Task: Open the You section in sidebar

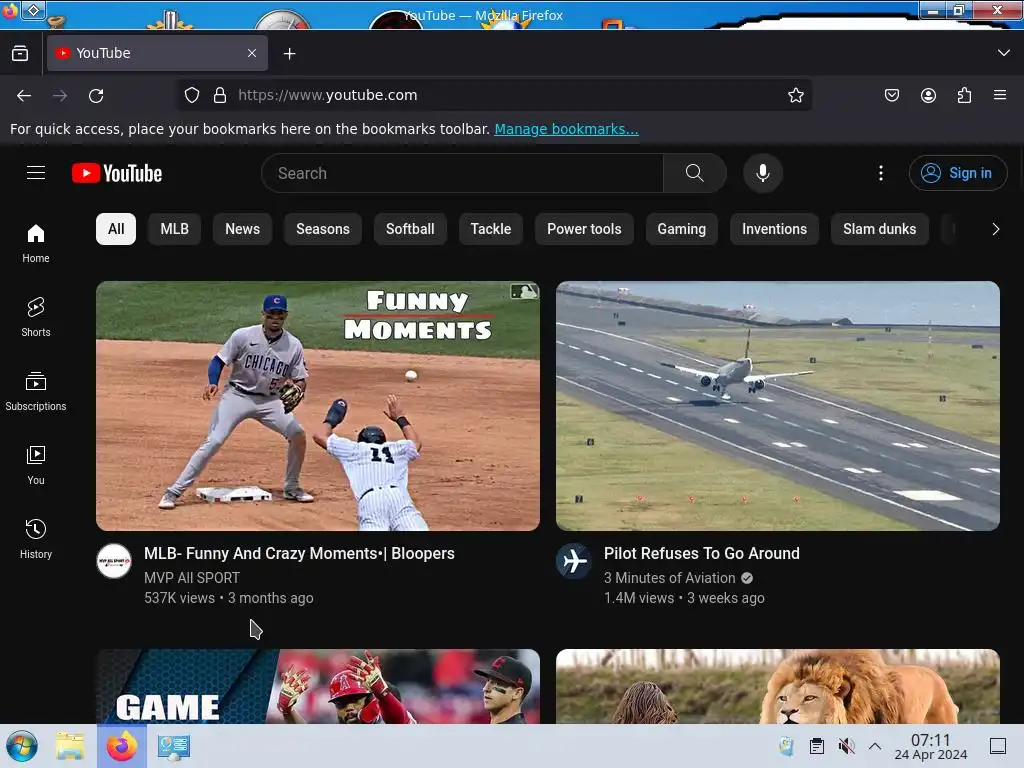Action: [36, 465]
